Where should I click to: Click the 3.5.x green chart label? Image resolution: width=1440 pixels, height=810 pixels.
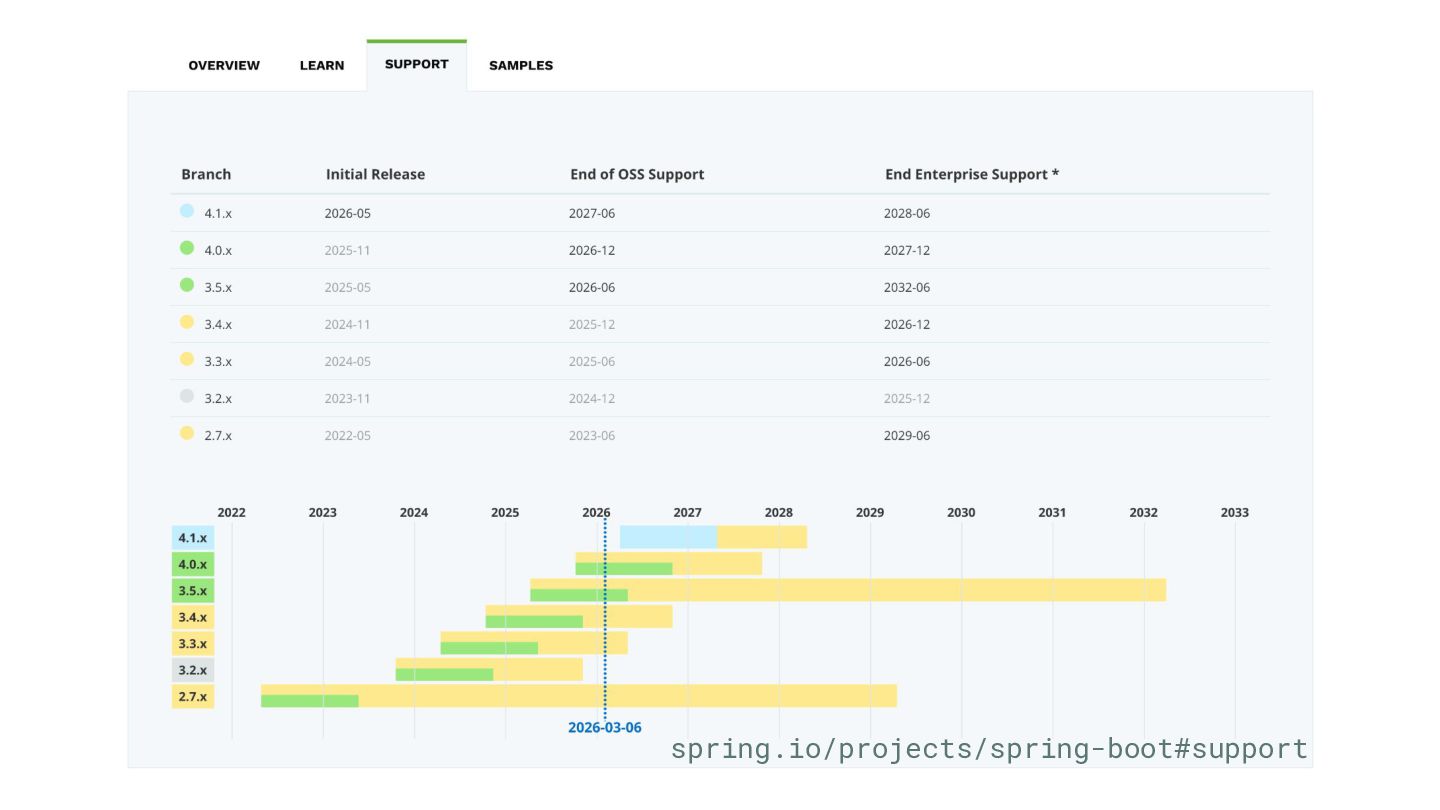(x=193, y=591)
